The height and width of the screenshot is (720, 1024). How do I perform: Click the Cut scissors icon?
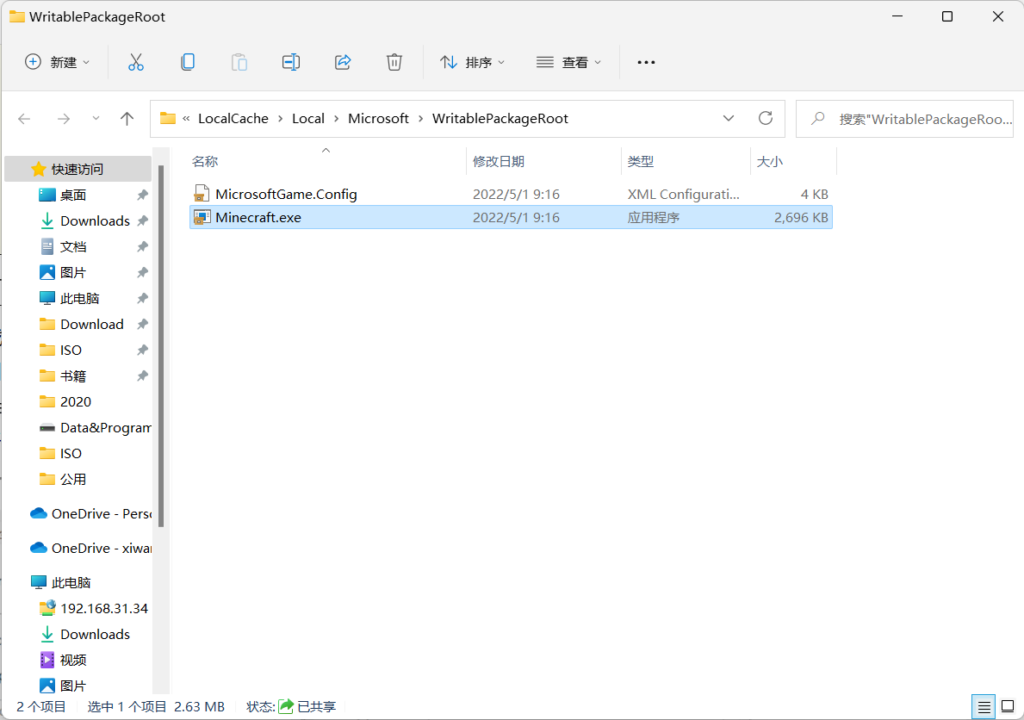135,62
